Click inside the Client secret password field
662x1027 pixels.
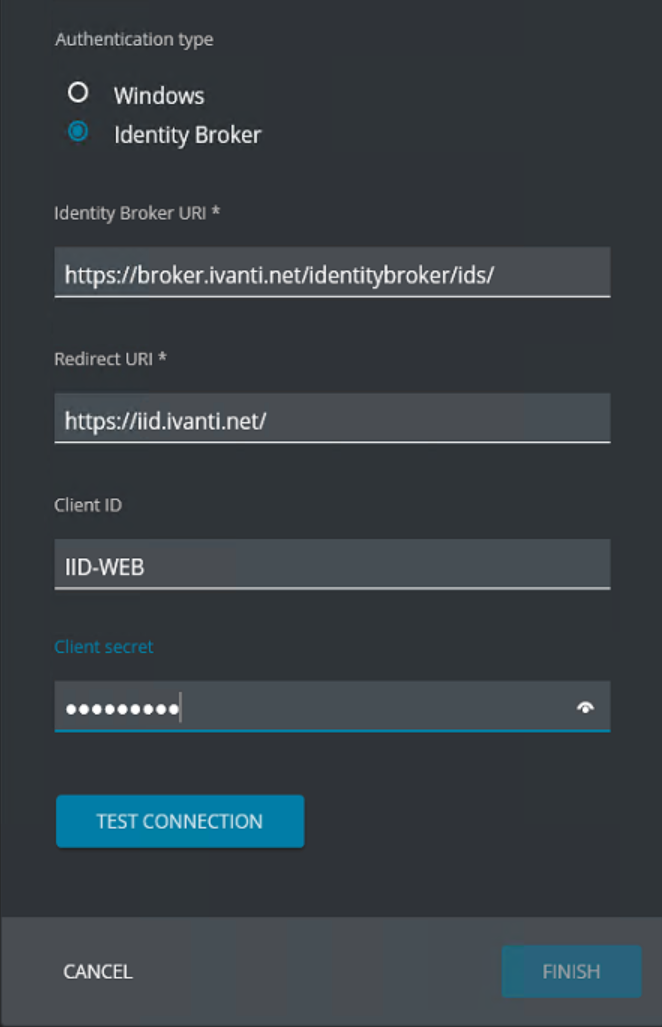pyautogui.click(x=332, y=706)
